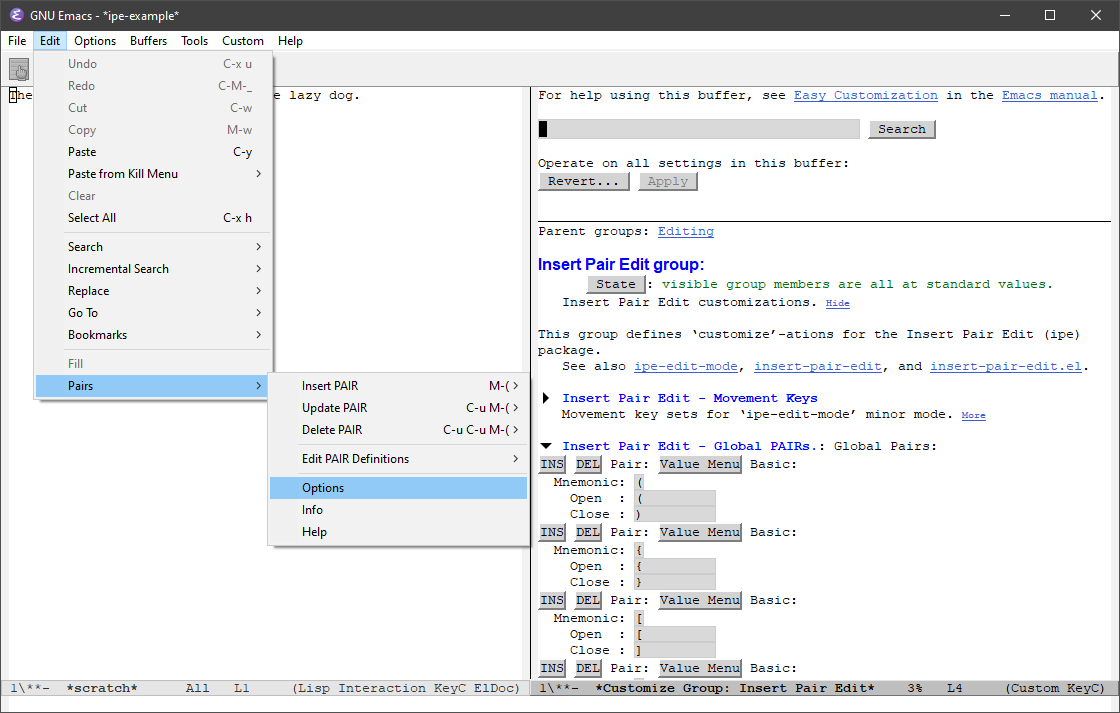The height and width of the screenshot is (713, 1120).
Task: Click Insert Pair Edit - Movement Keys link
Action: 690,398
